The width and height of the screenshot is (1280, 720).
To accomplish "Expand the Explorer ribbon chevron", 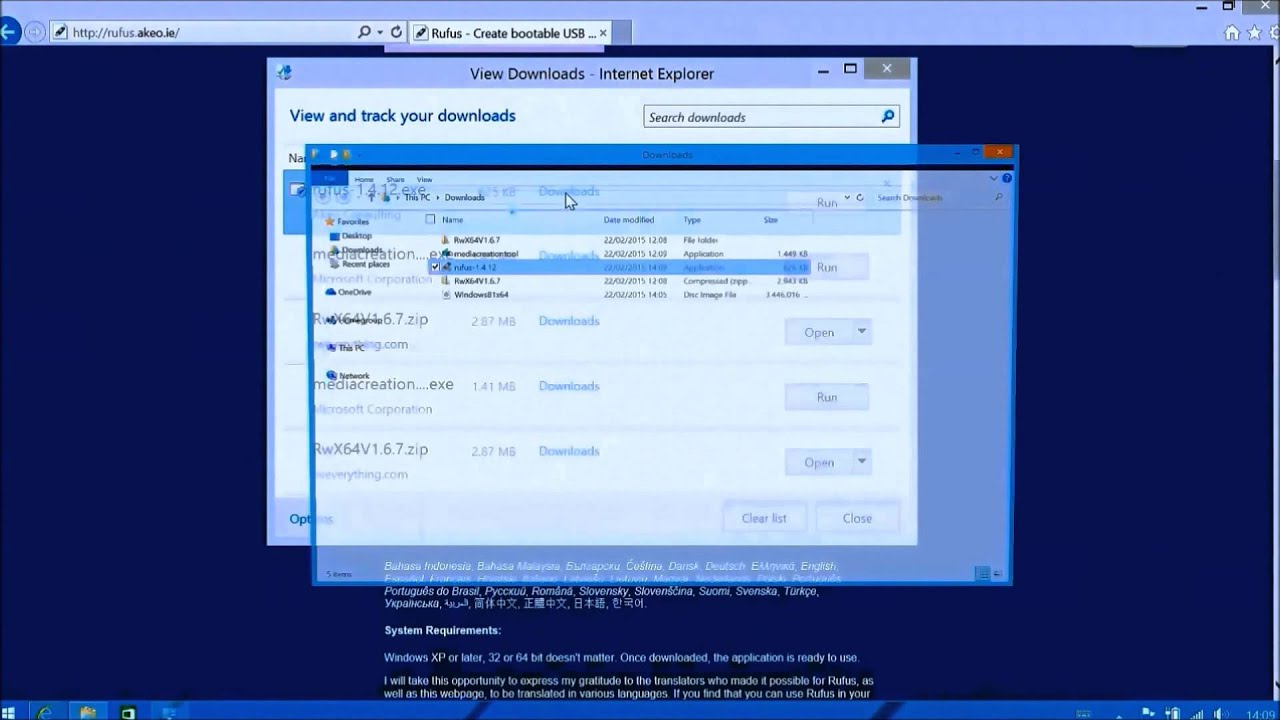I will pyautogui.click(x=993, y=179).
